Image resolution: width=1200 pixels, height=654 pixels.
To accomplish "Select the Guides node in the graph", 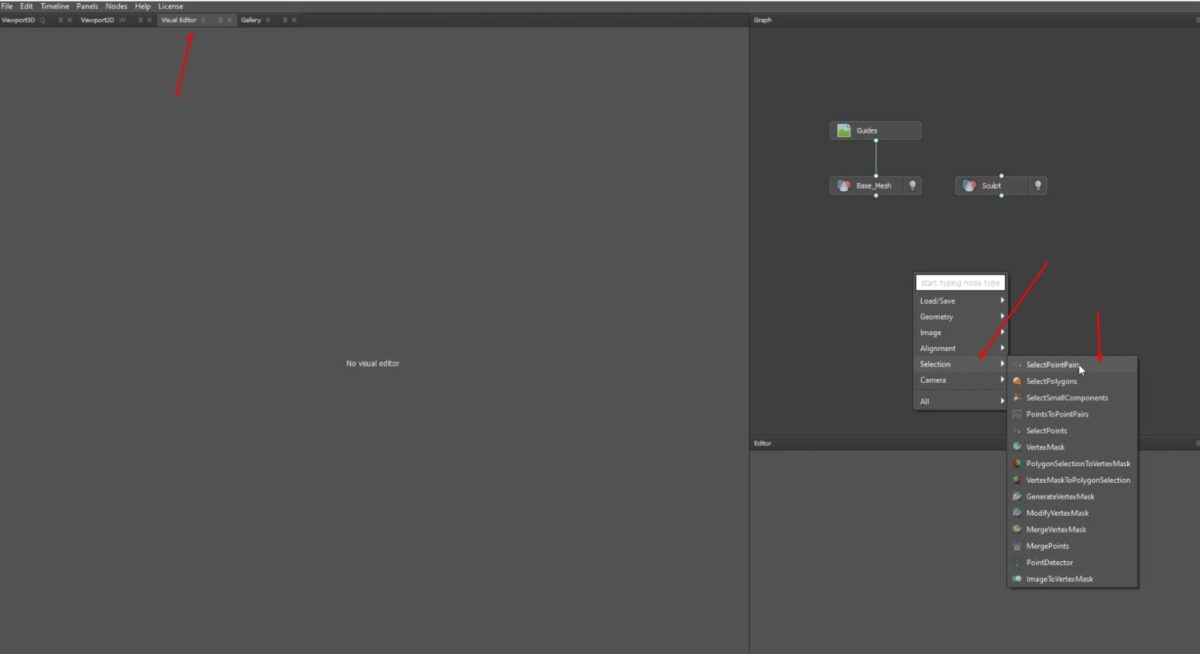I will click(874, 130).
